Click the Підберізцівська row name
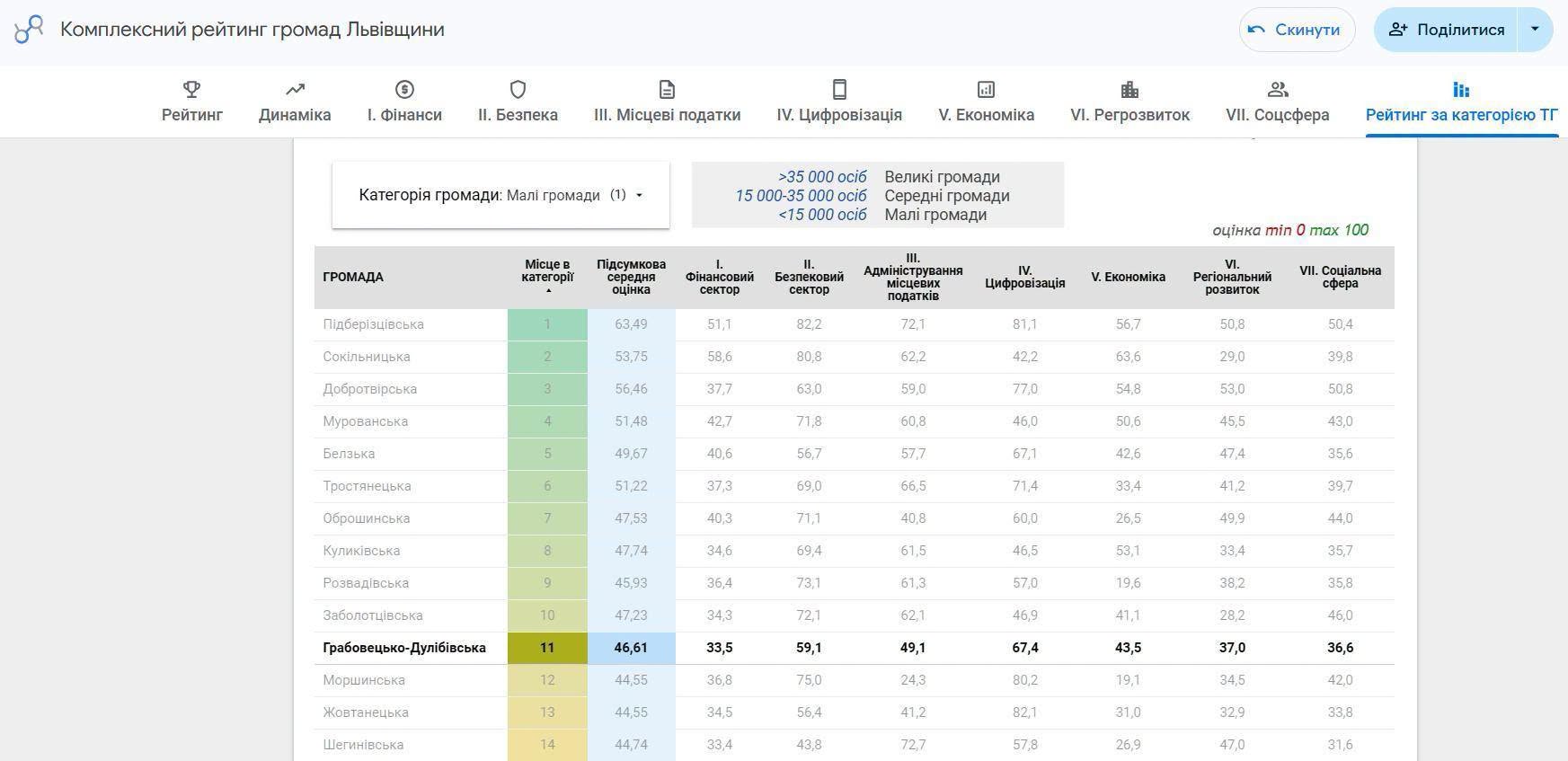The width and height of the screenshot is (1568, 761). click(x=373, y=324)
